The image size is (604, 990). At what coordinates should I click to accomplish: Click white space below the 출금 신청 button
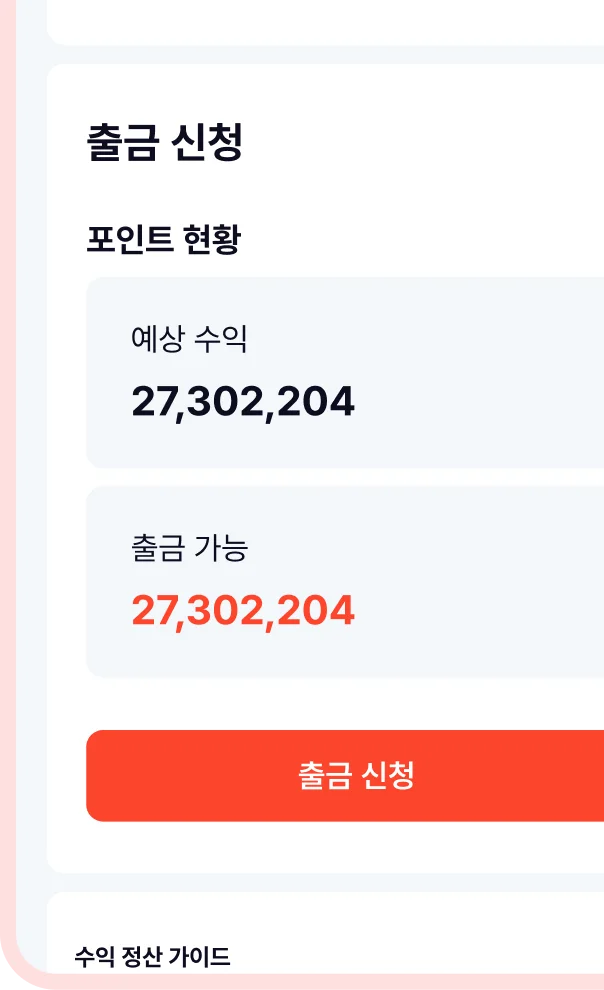click(345, 847)
